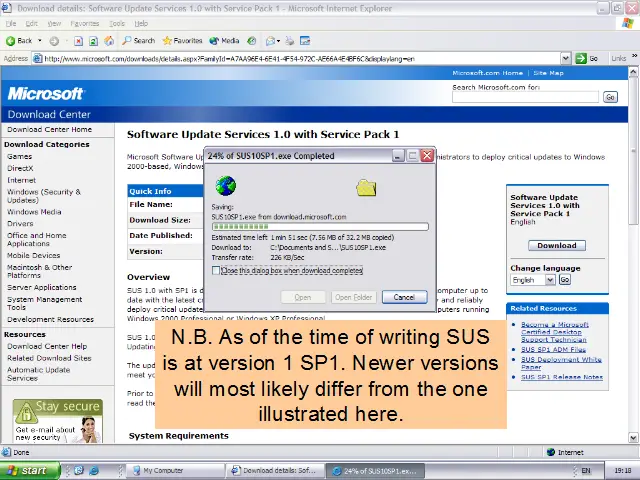The height and width of the screenshot is (480, 640).
Task: Go back with the Back toolbar button
Action: [x=19, y=40]
